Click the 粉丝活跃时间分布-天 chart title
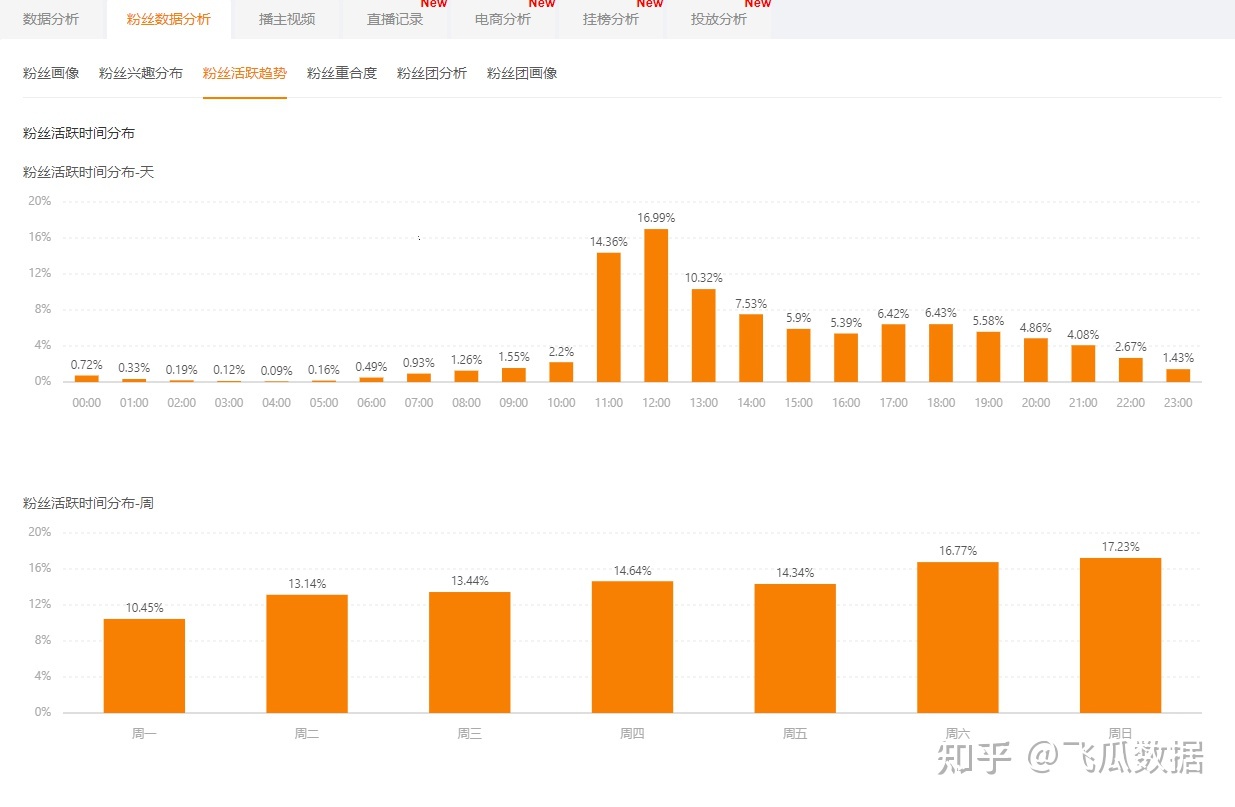 pyautogui.click(x=89, y=172)
